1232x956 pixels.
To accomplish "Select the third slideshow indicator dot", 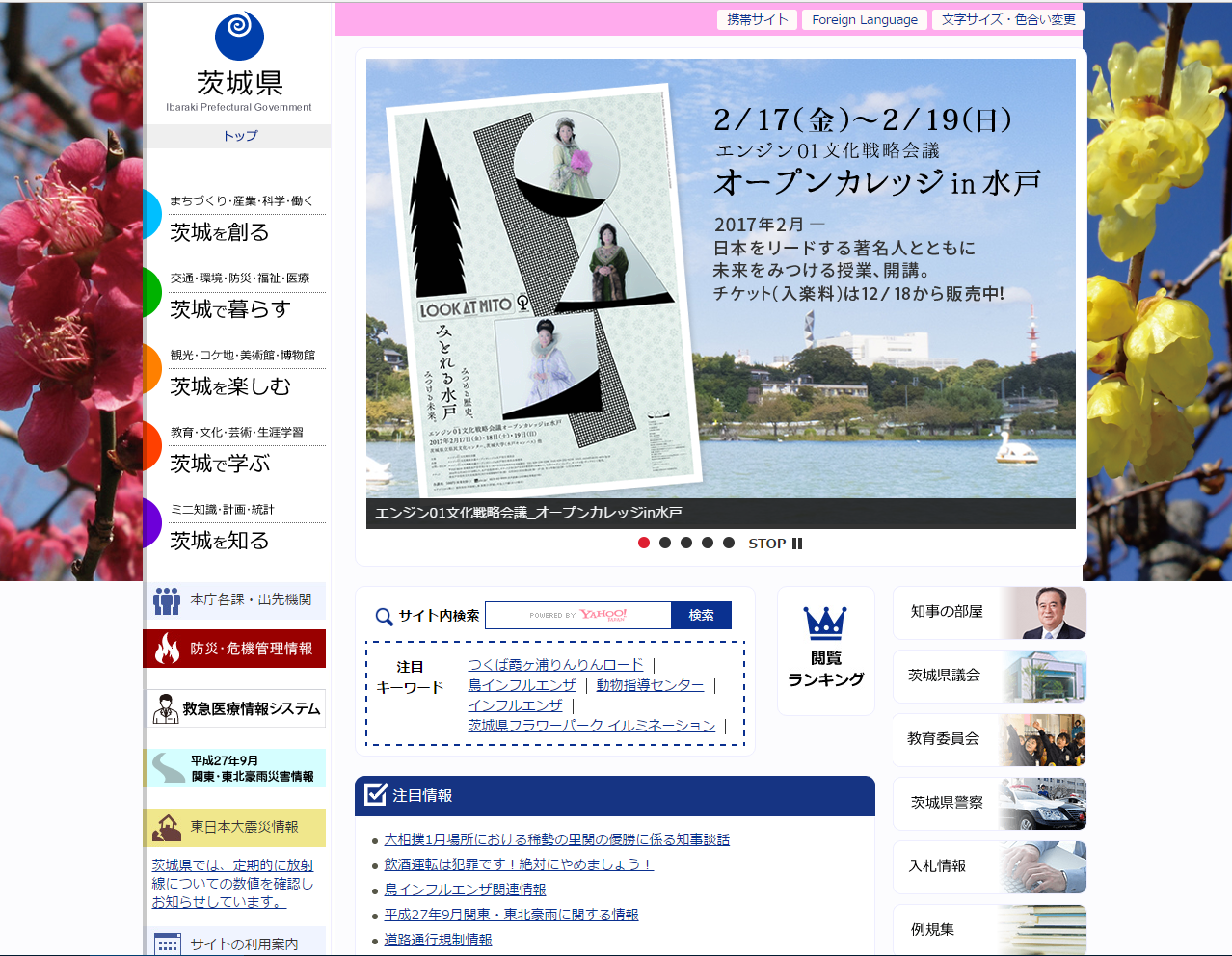I will [x=686, y=543].
